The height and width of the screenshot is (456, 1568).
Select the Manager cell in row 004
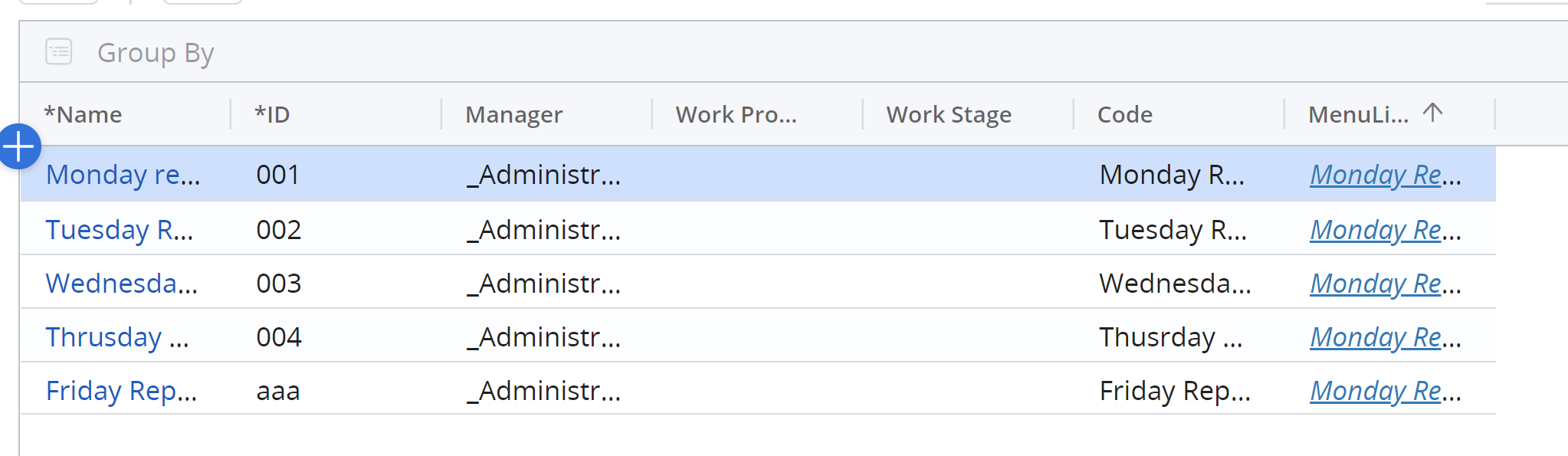544,337
